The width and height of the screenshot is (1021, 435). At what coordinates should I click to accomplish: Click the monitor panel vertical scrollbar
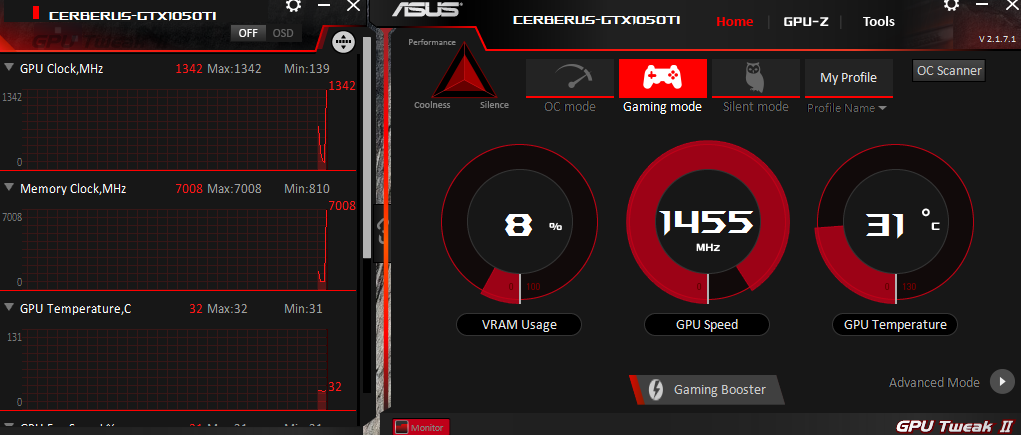pyautogui.click(x=367, y=149)
